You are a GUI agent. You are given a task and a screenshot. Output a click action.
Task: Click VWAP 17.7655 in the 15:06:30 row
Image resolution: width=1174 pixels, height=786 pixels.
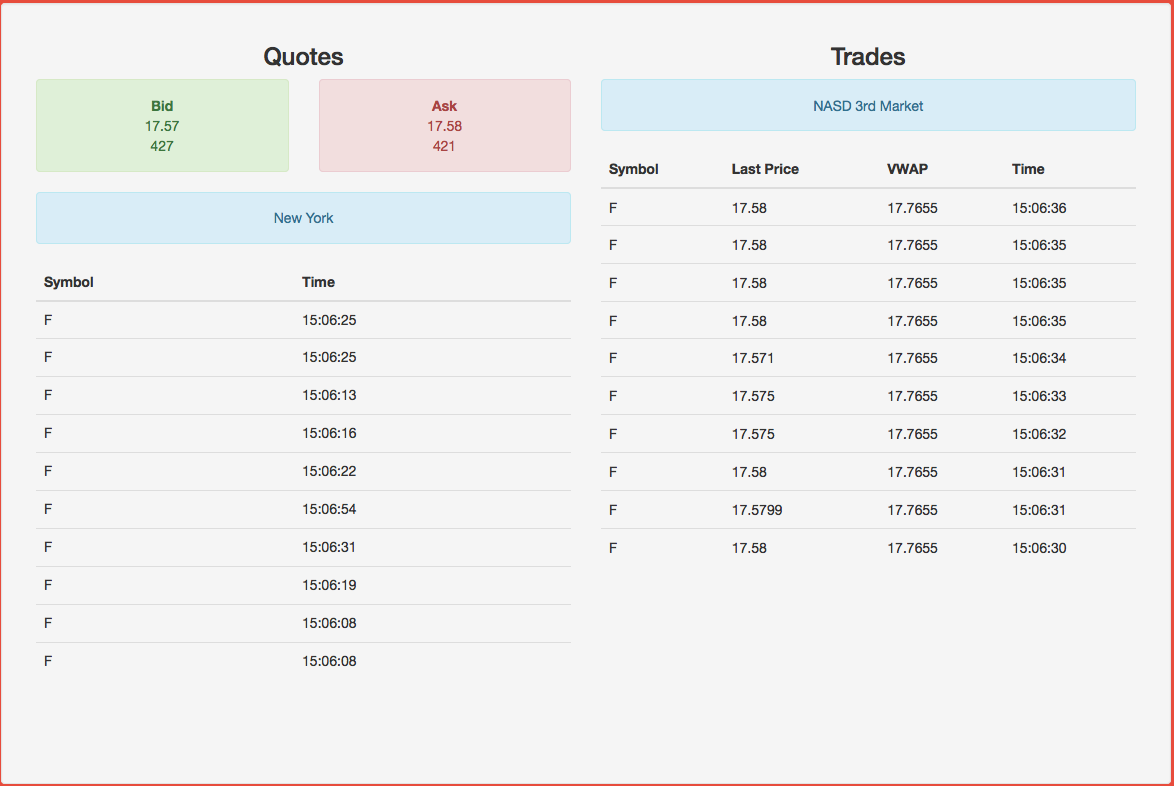(x=912, y=548)
